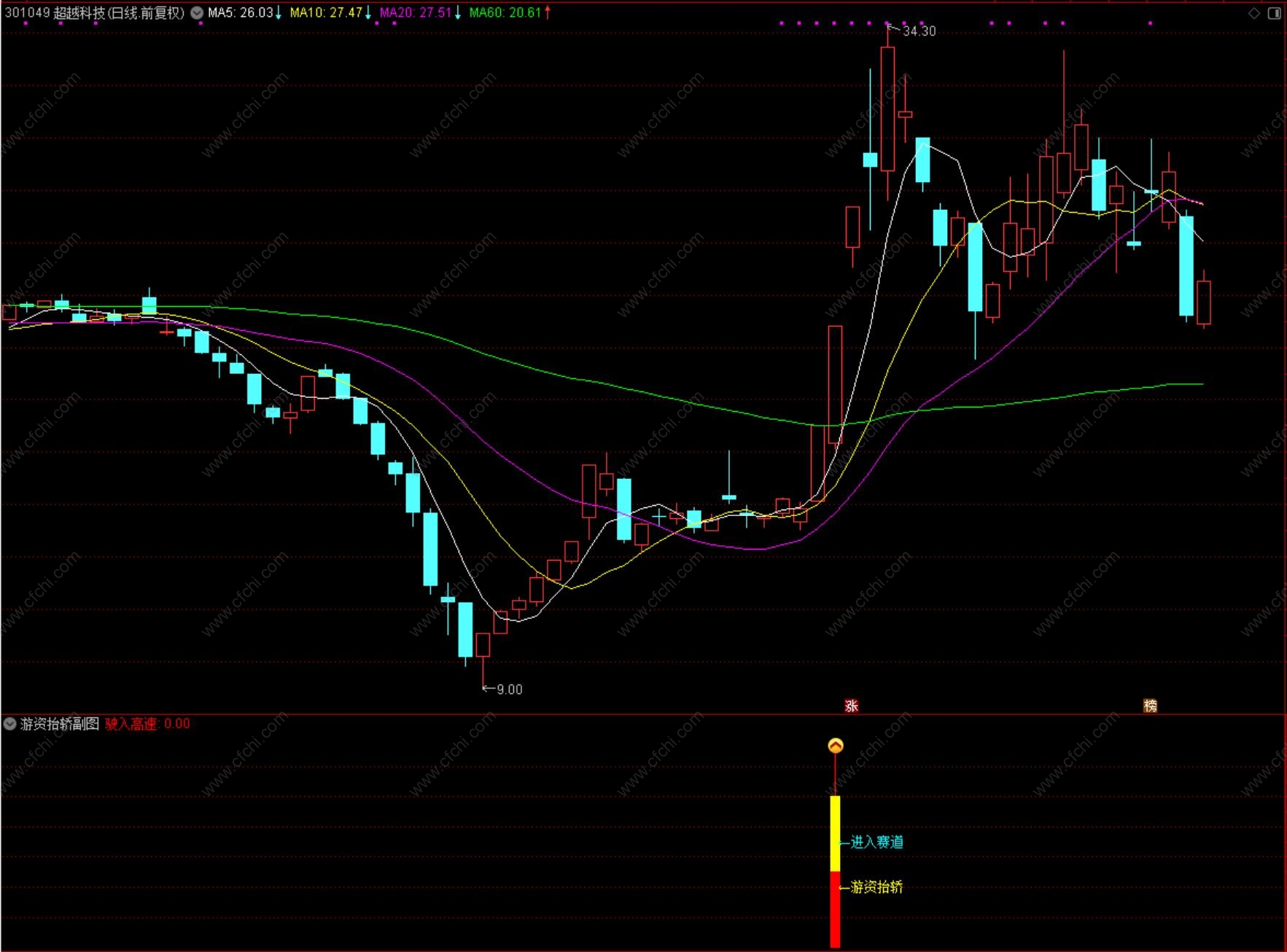The width and height of the screenshot is (1287, 952).
Task: Click the 进入赛道 signal label
Action: point(877,843)
